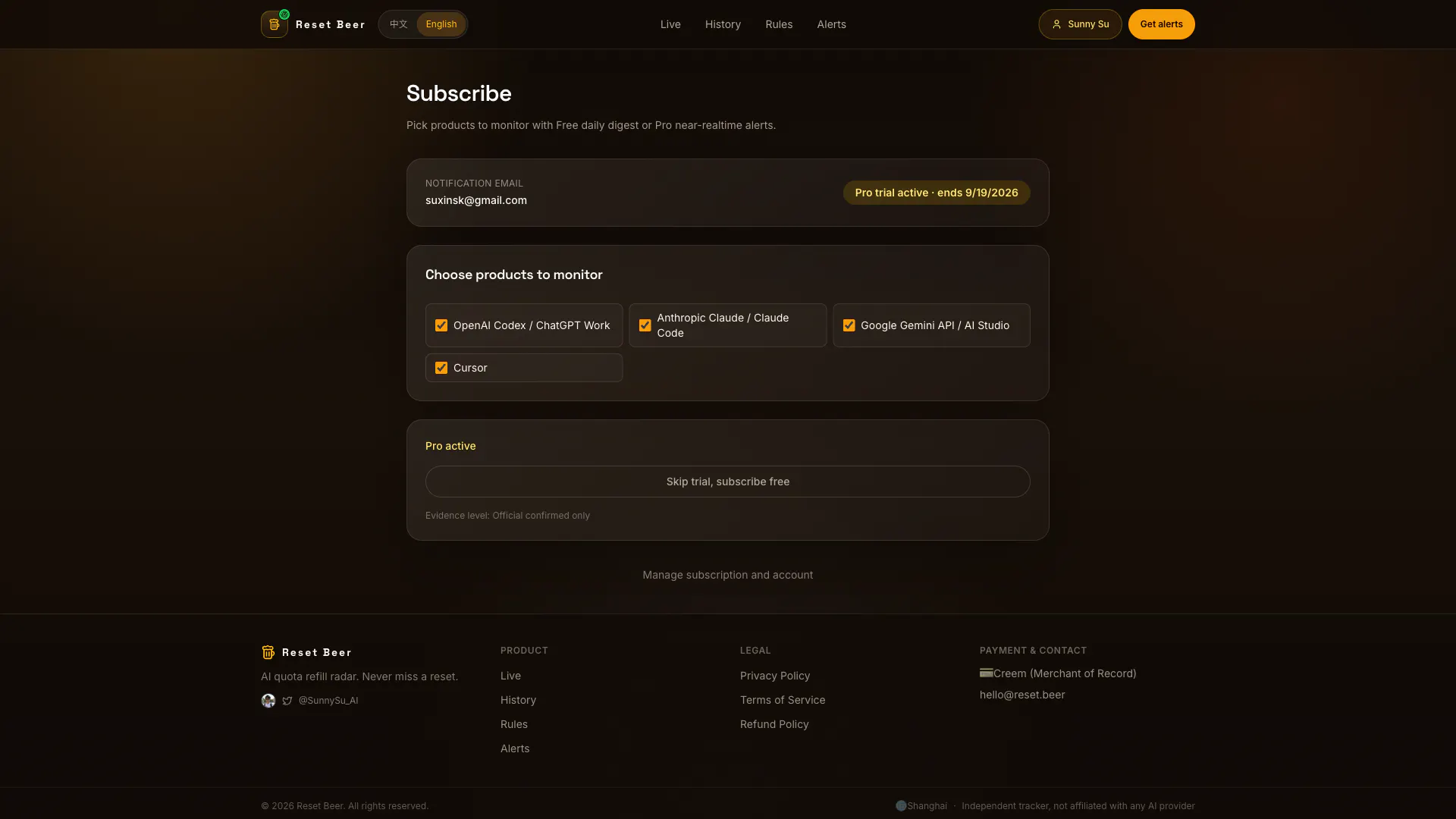Click the Twitter bird icon in footer
Viewport: 1456px width, 819px height.
pos(287,701)
